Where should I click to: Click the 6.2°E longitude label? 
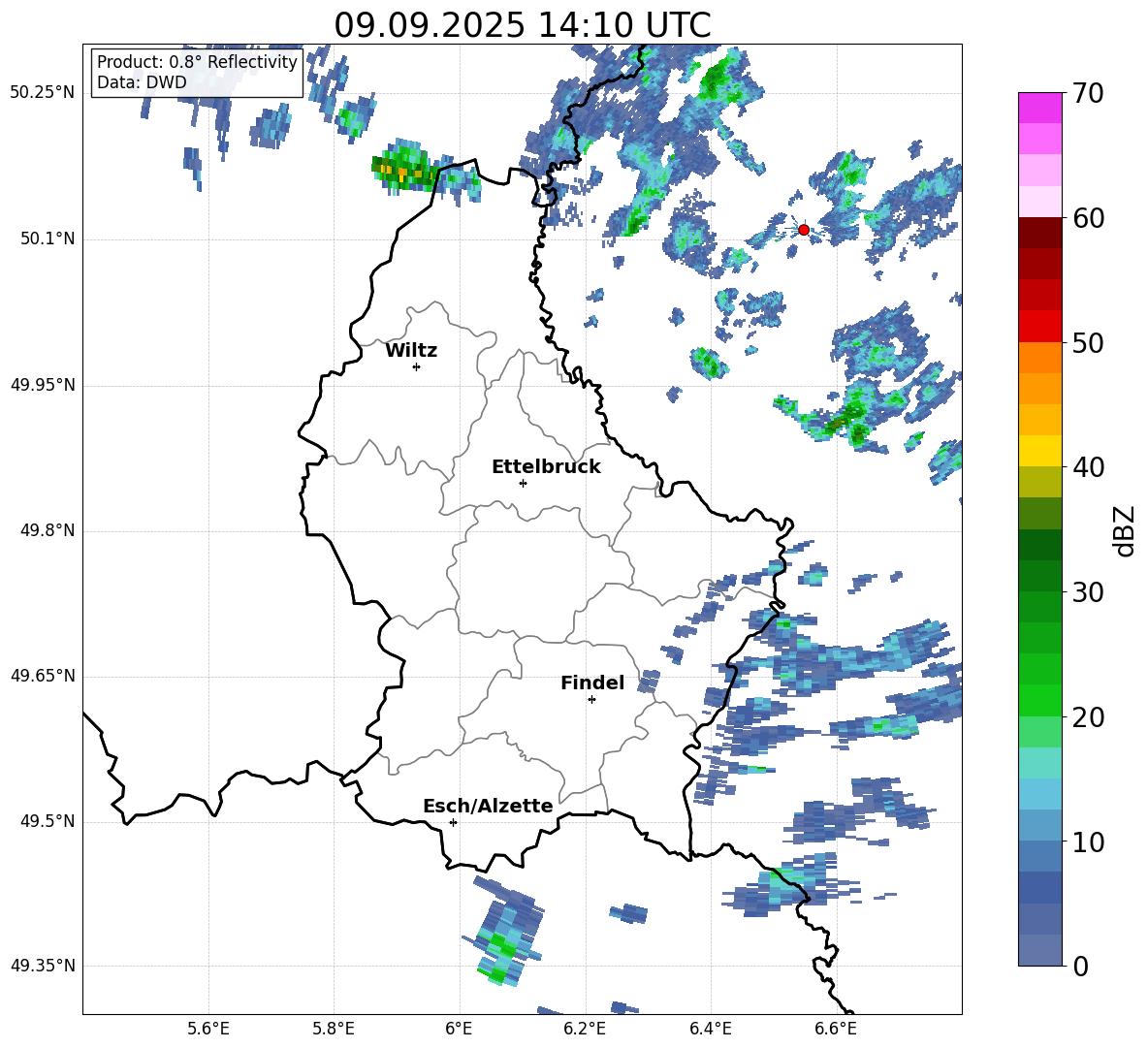click(x=585, y=1029)
